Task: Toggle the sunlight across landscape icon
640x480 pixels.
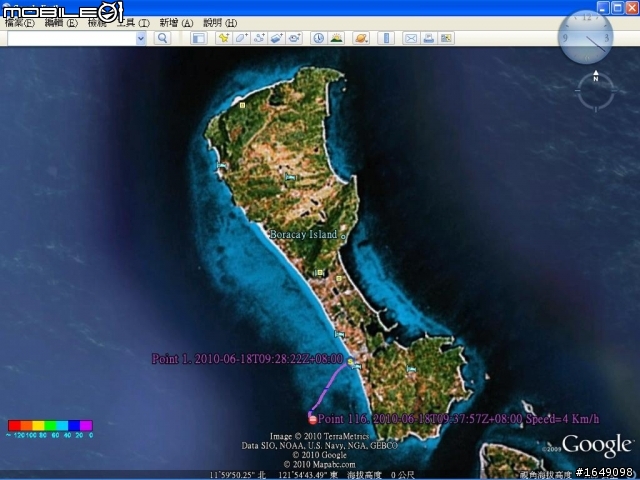Action: (x=336, y=38)
